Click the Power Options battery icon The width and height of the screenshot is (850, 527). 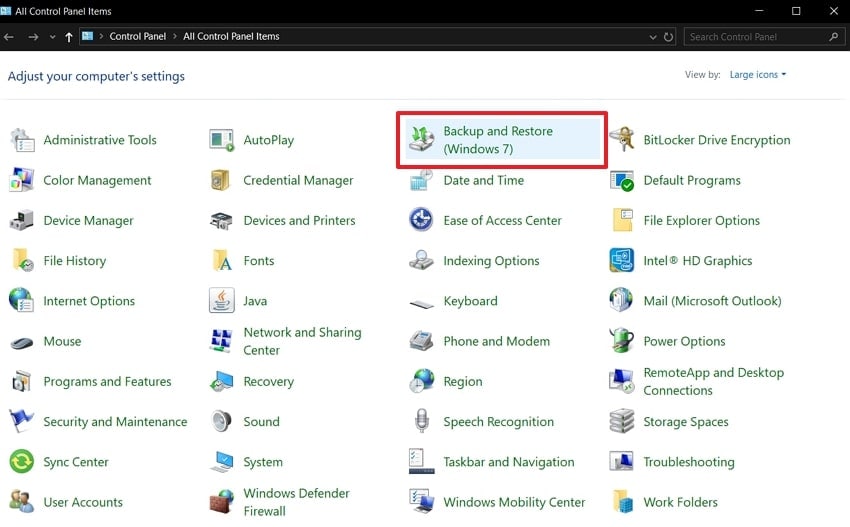(x=622, y=340)
